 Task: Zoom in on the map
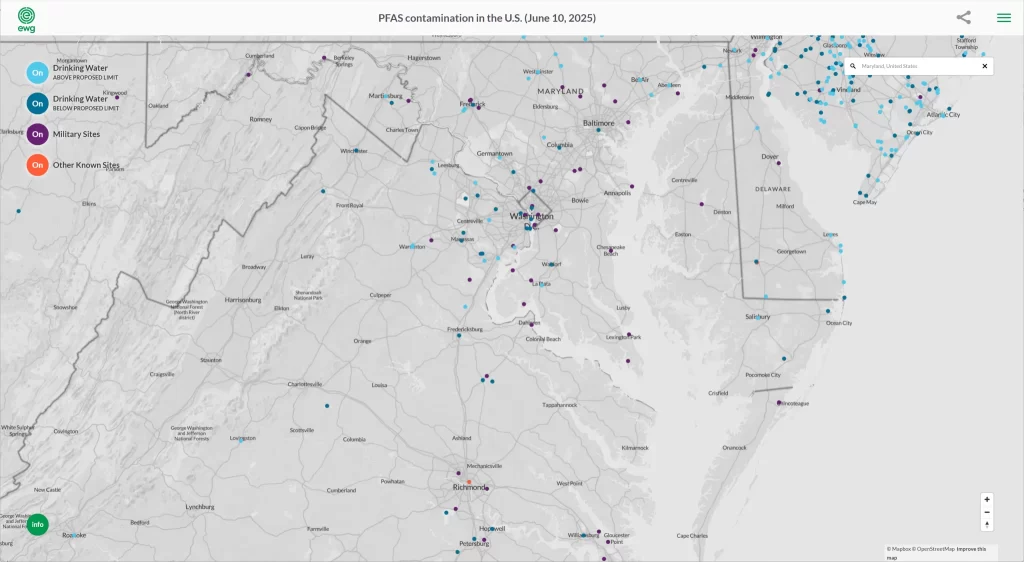987,499
